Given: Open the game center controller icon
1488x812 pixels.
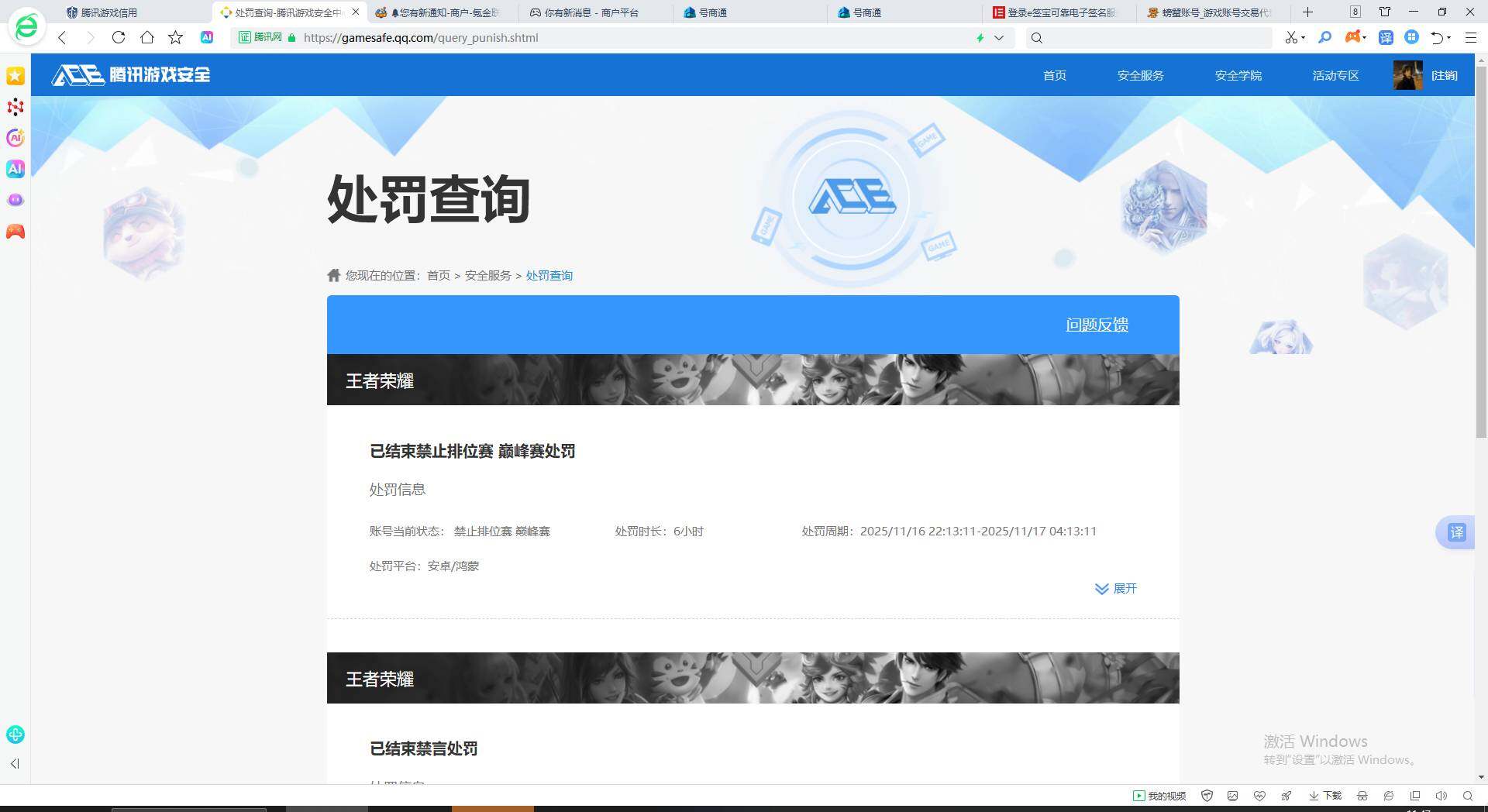Looking at the screenshot, I should click(x=1352, y=37).
